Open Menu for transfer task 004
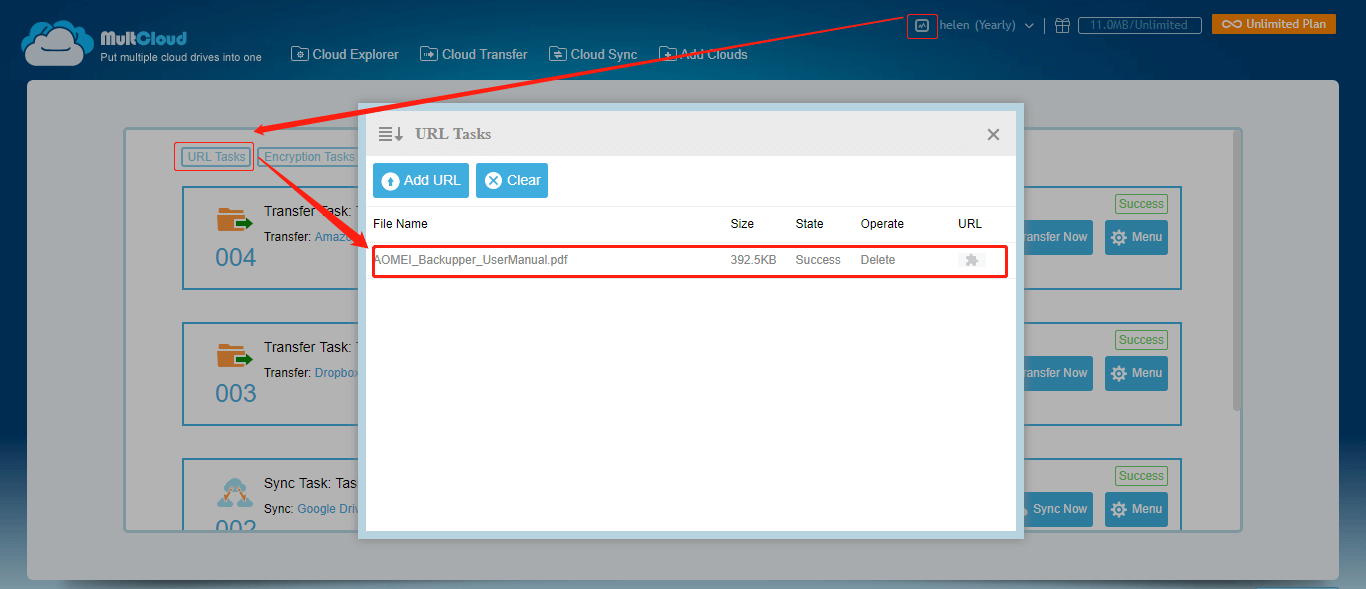1366x589 pixels. coord(1136,237)
